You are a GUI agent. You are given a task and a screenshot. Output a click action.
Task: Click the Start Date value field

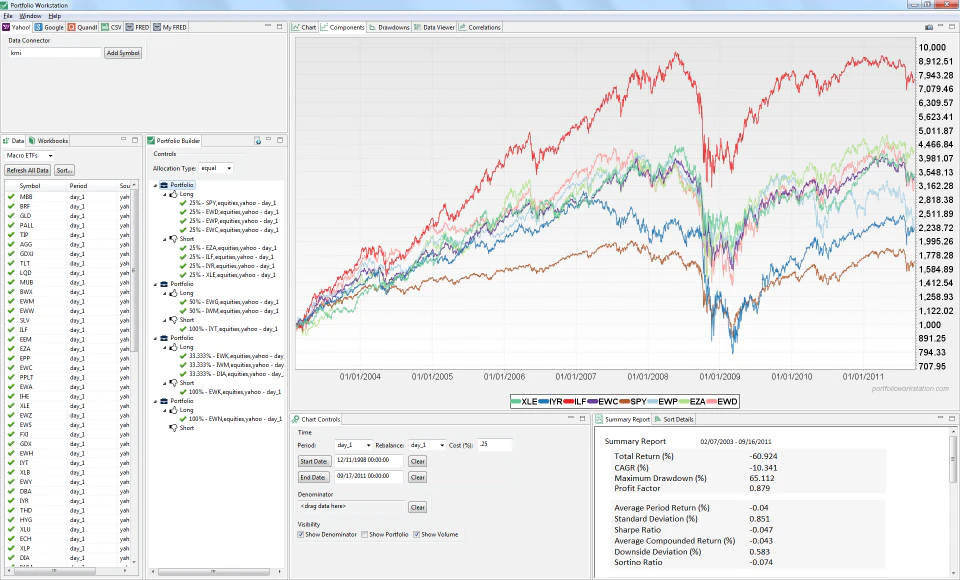tap(369, 461)
